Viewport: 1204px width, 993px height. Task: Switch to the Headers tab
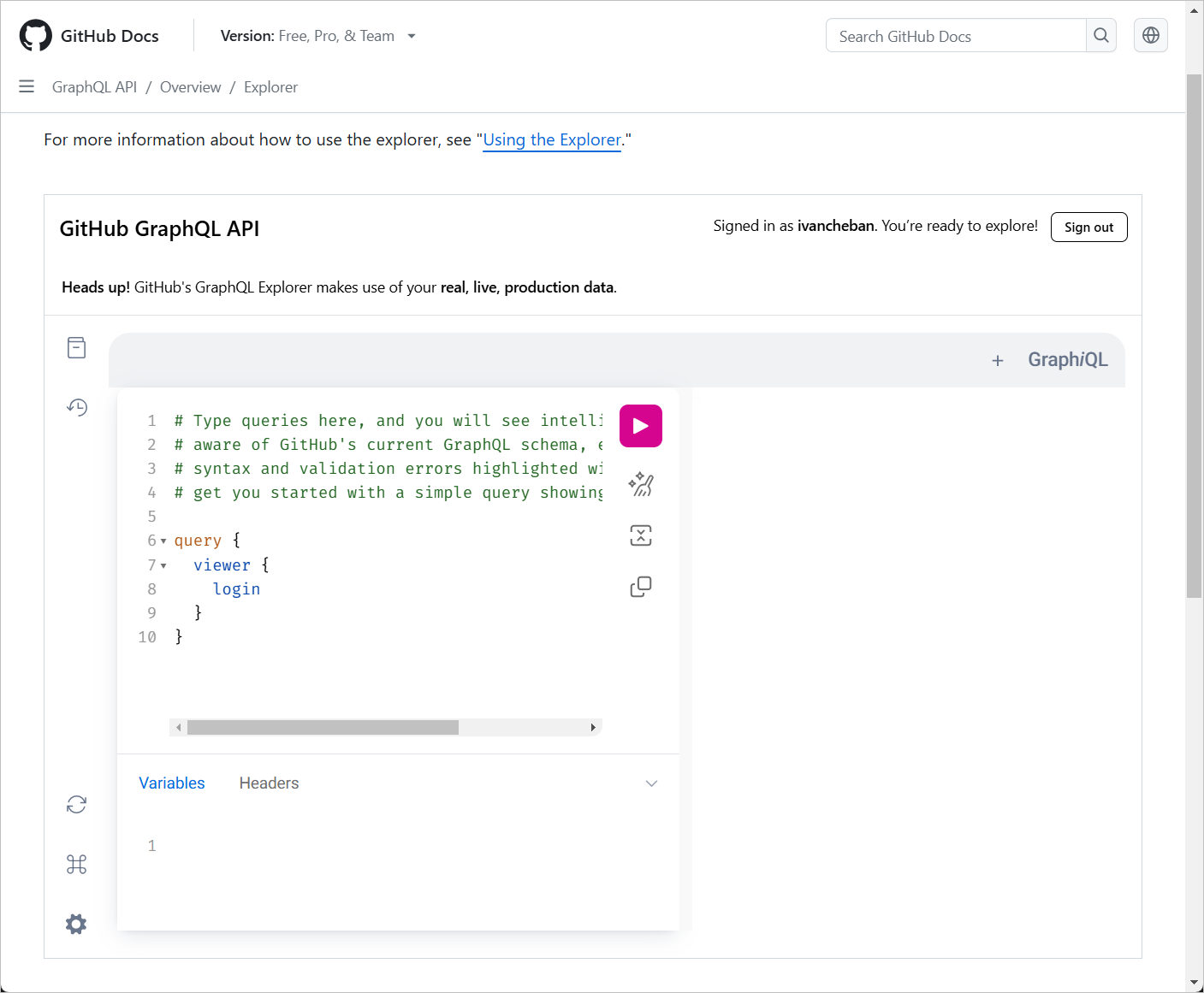pos(269,783)
